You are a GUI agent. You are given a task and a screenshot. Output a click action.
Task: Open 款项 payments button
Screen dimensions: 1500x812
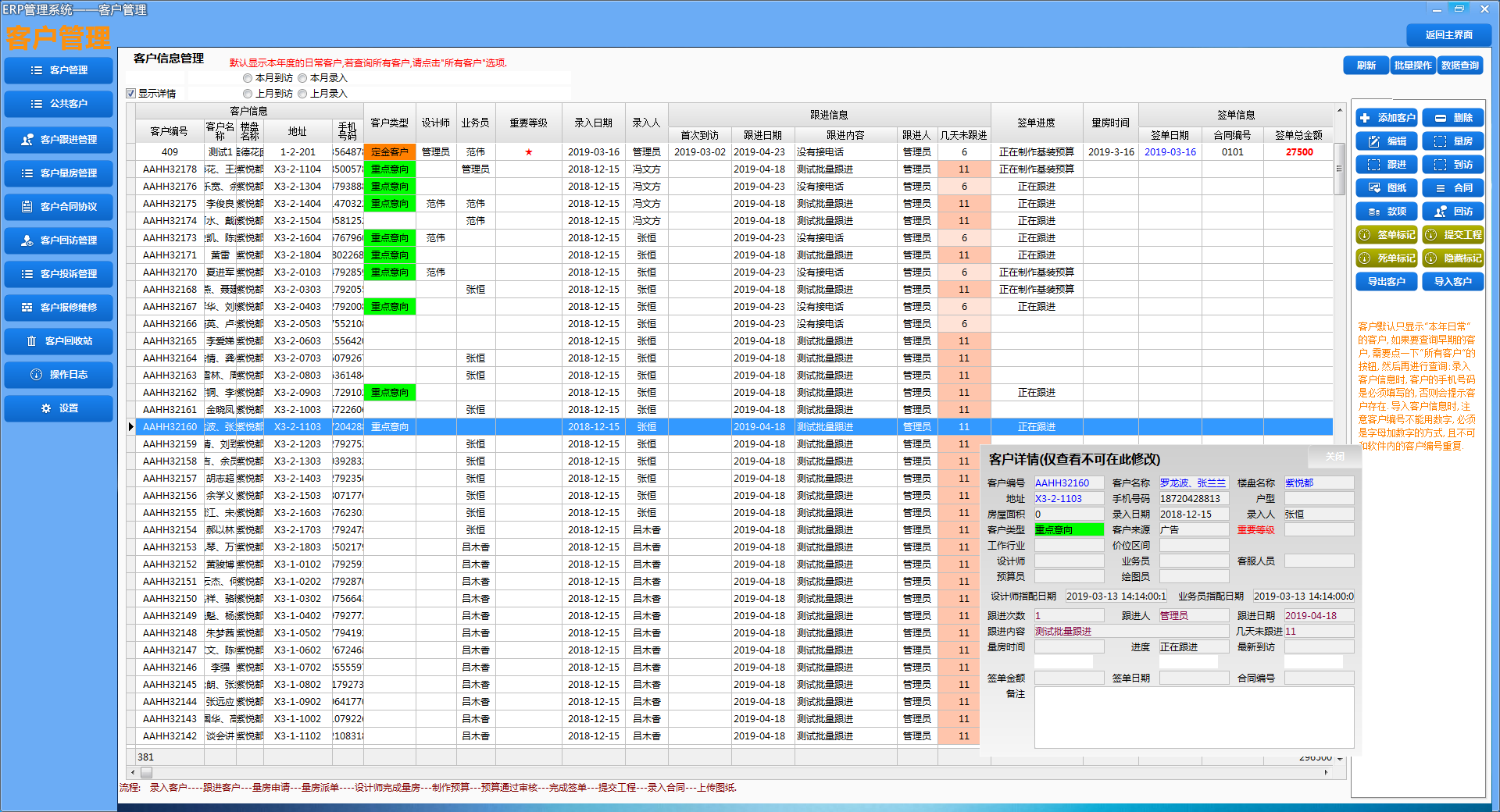click(x=1387, y=212)
